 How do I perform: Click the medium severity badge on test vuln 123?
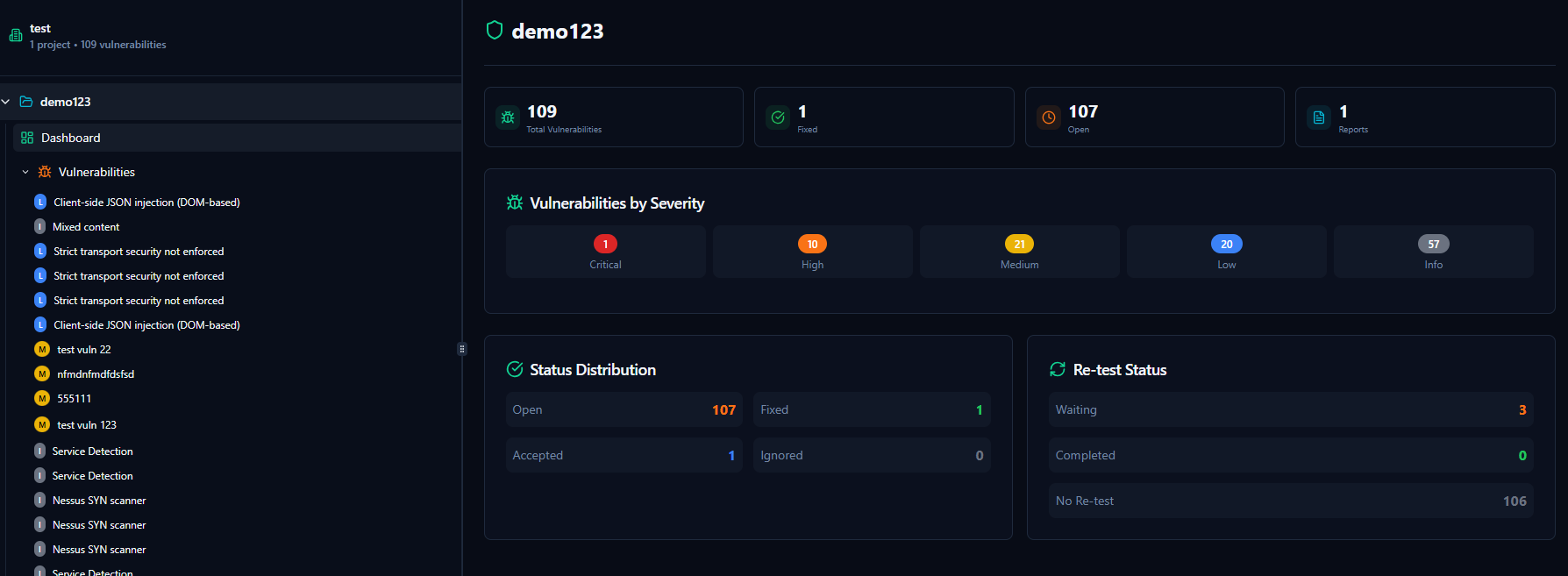(x=41, y=424)
